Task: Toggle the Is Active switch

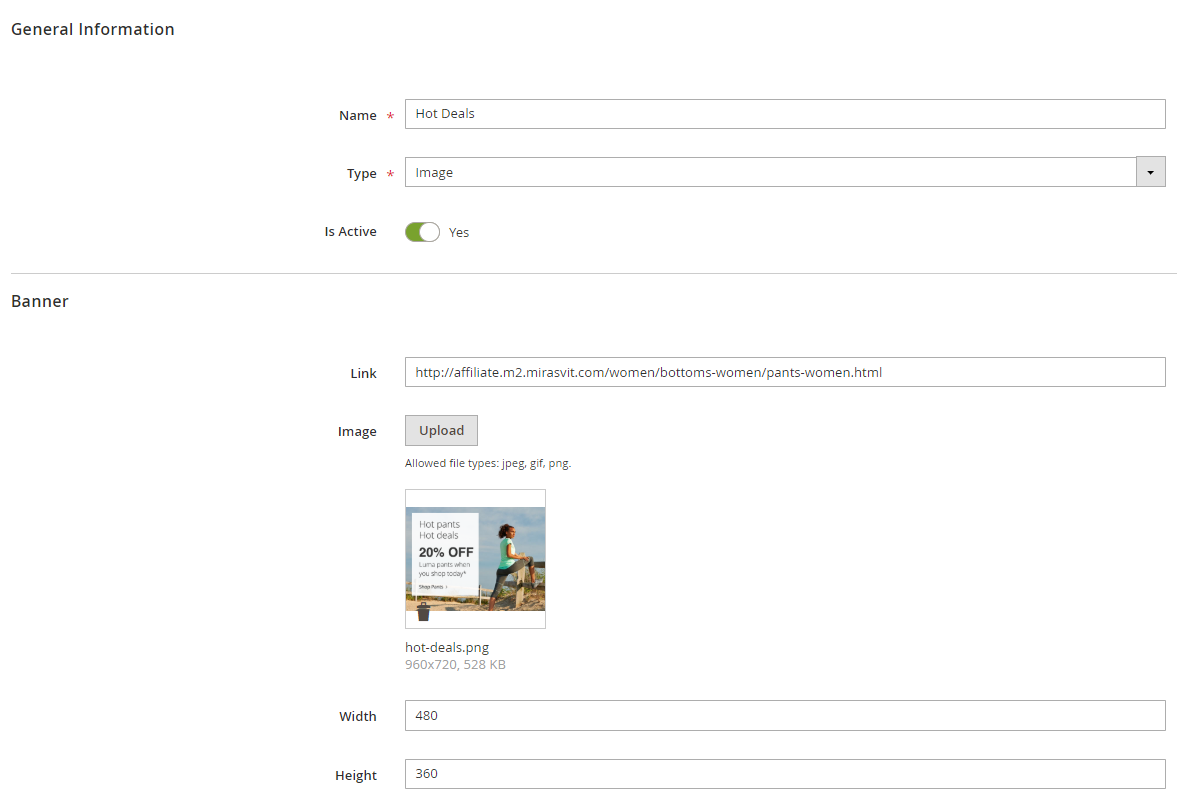Action: (x=422, y=232)
